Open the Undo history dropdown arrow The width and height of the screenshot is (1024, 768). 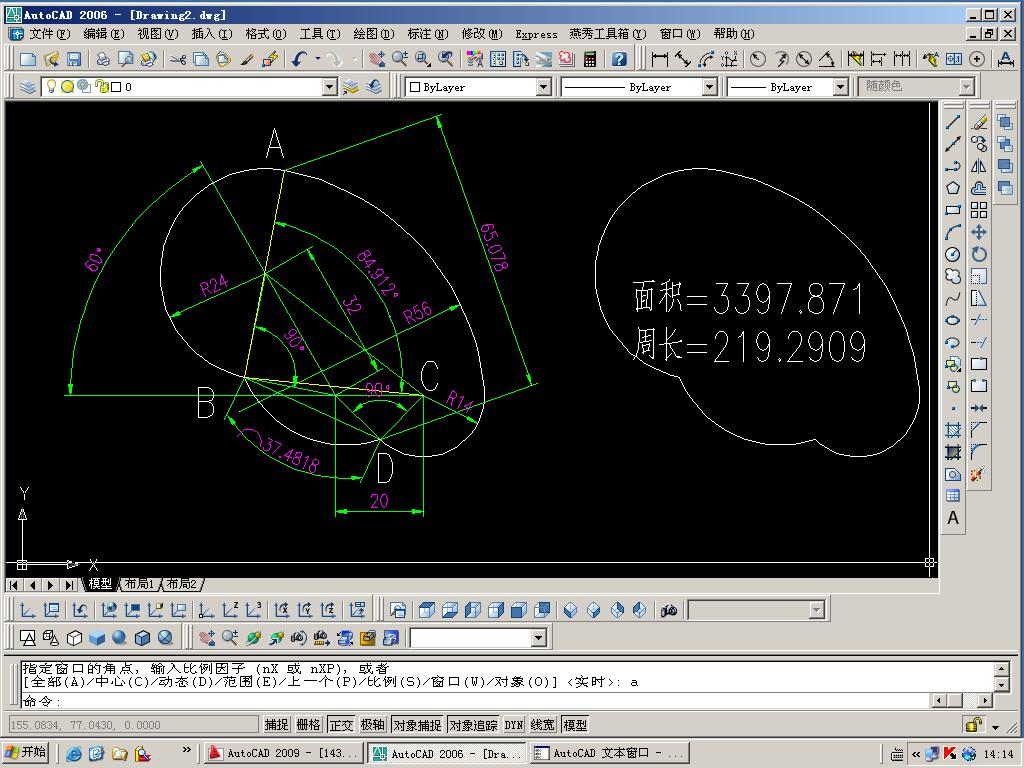[317, 59]
